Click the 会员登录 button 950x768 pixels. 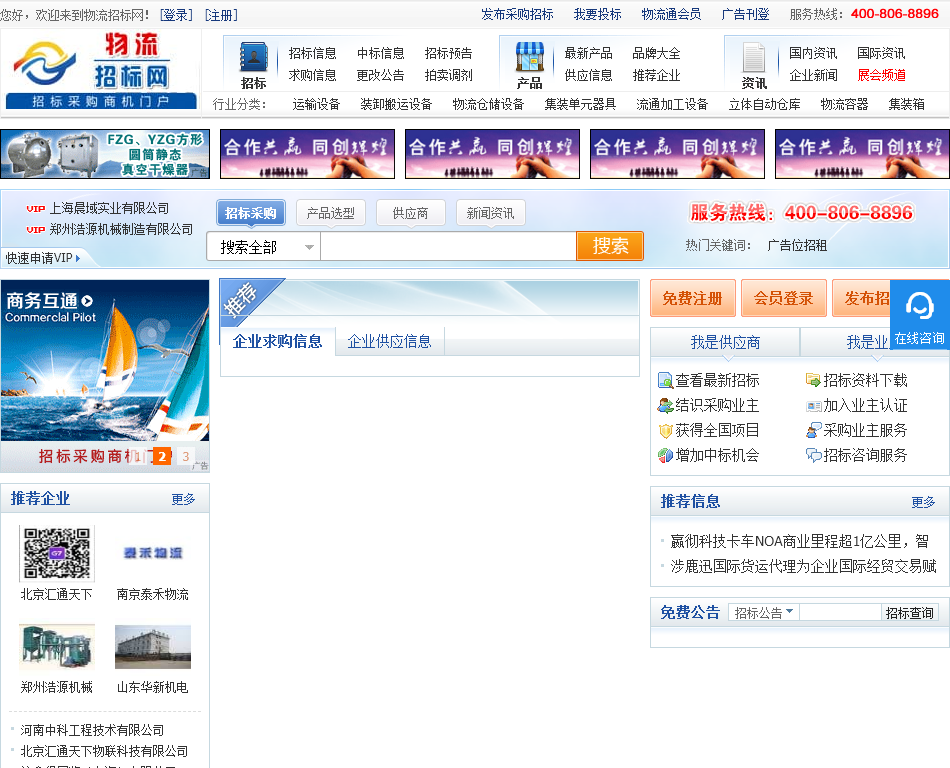coord(783,299)
